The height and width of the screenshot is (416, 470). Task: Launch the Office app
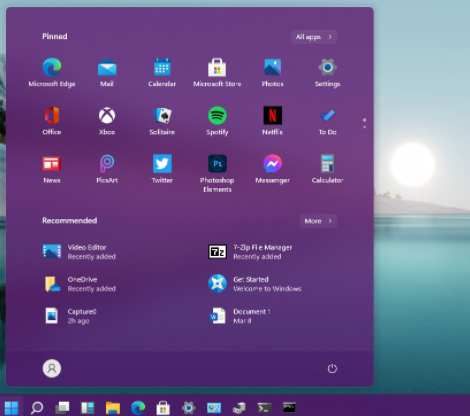(x=52, y=121)
